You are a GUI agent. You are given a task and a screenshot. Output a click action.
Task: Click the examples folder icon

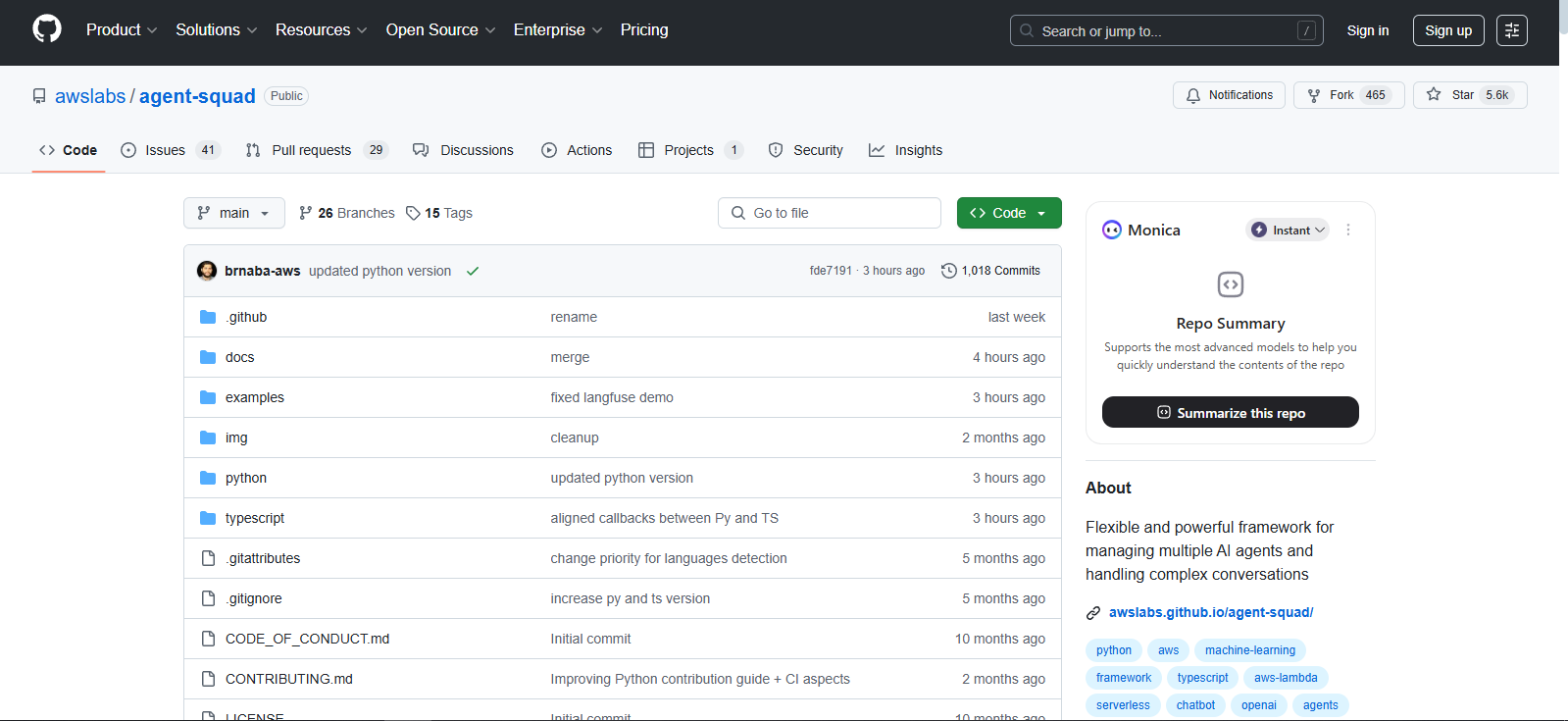click(x=208, y=397)
